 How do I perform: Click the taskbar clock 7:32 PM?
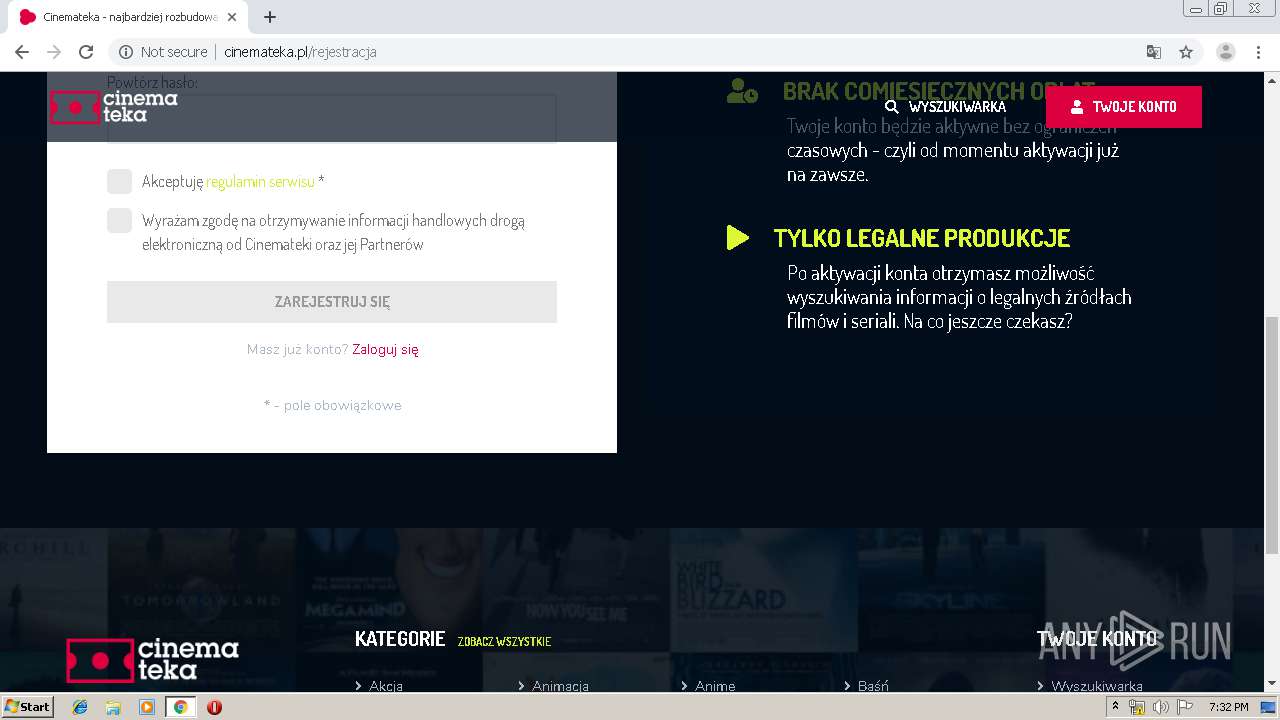[x=1228, y=707]
